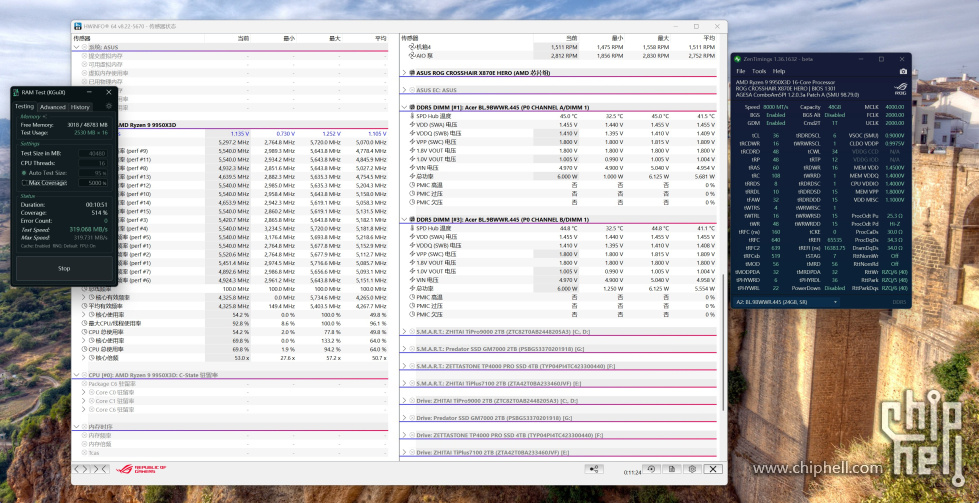The width and height of the screenshot is (979, 503).
Task: Expand Drive: ZETTASTONE TP4000 PRO group
Action: coord(404,435)
